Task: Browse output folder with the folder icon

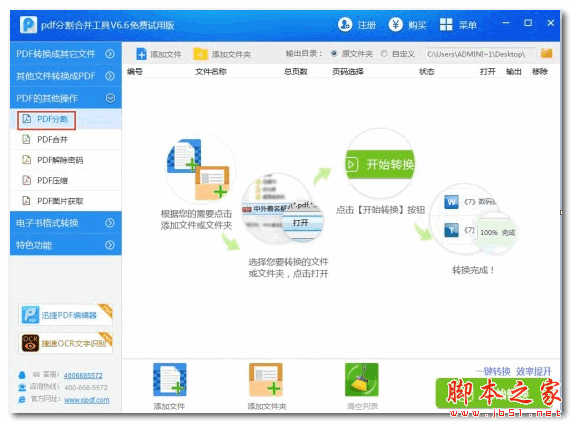Action: [546, 53]
